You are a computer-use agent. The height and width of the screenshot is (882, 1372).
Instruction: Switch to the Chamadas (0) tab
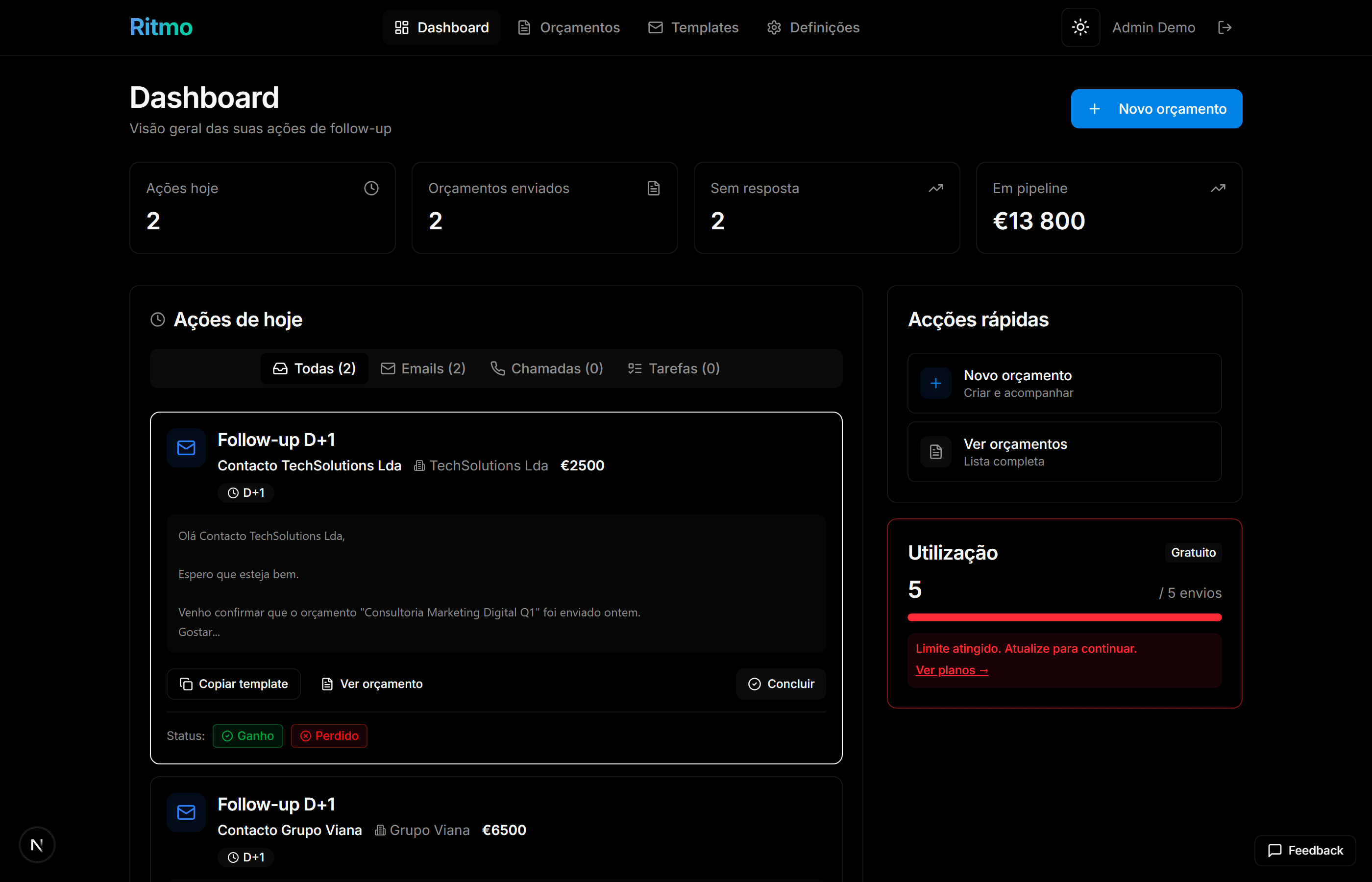click(x=547, y=368)
